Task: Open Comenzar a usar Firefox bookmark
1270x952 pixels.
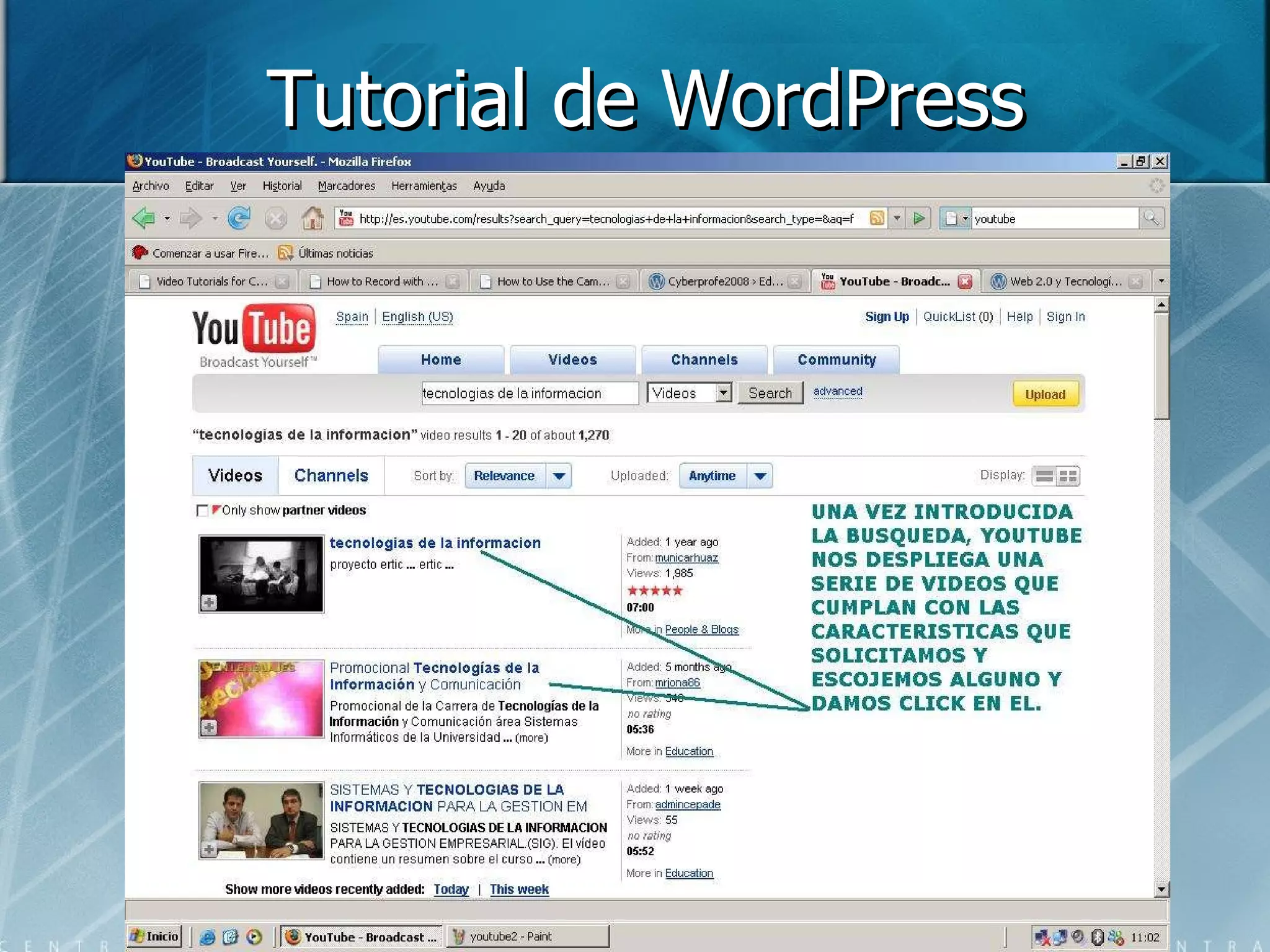Action: pyautogui.click(x=200, y=253)
